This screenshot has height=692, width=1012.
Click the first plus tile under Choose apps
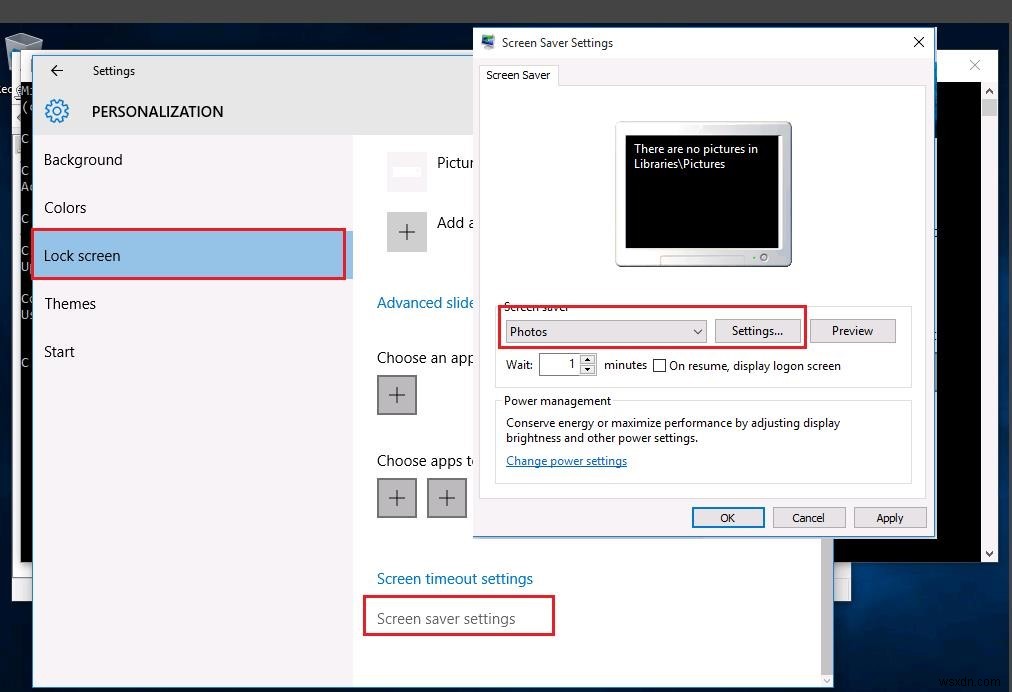[x=397, y=497]
